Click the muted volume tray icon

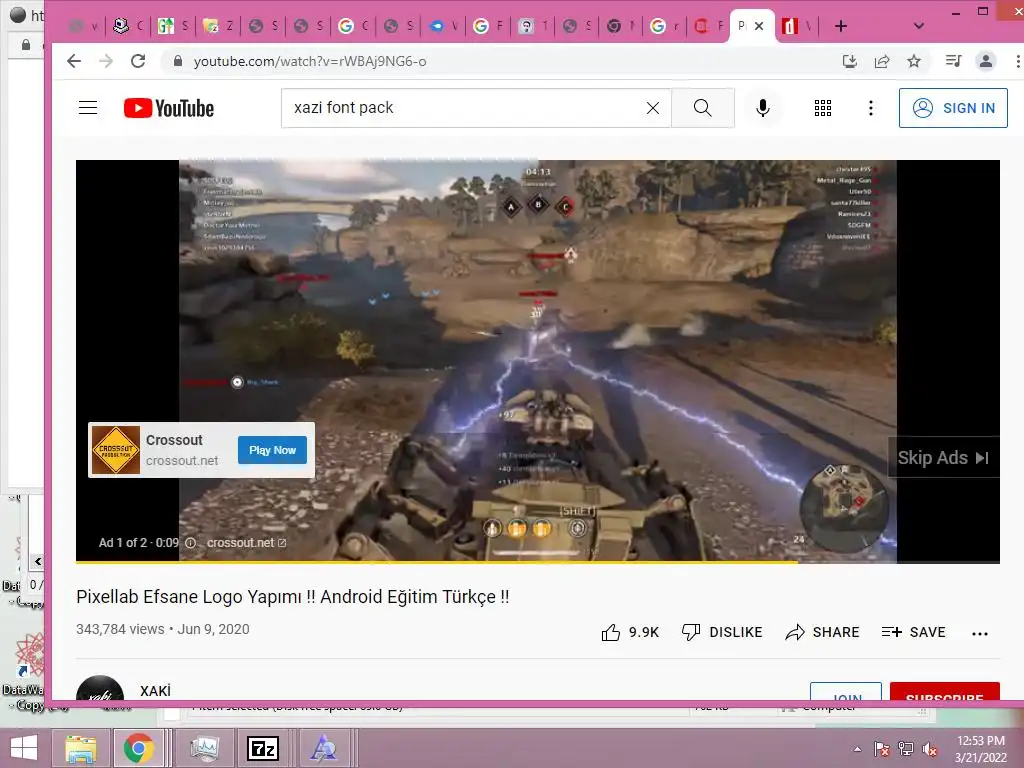click(x=930, y=749)
